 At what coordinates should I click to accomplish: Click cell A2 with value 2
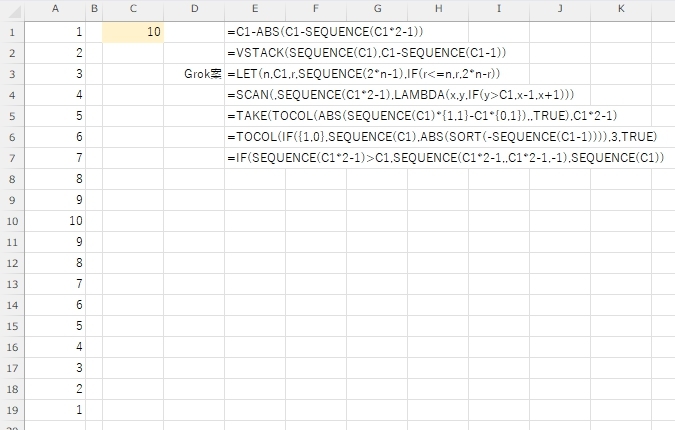coord(55,53)
